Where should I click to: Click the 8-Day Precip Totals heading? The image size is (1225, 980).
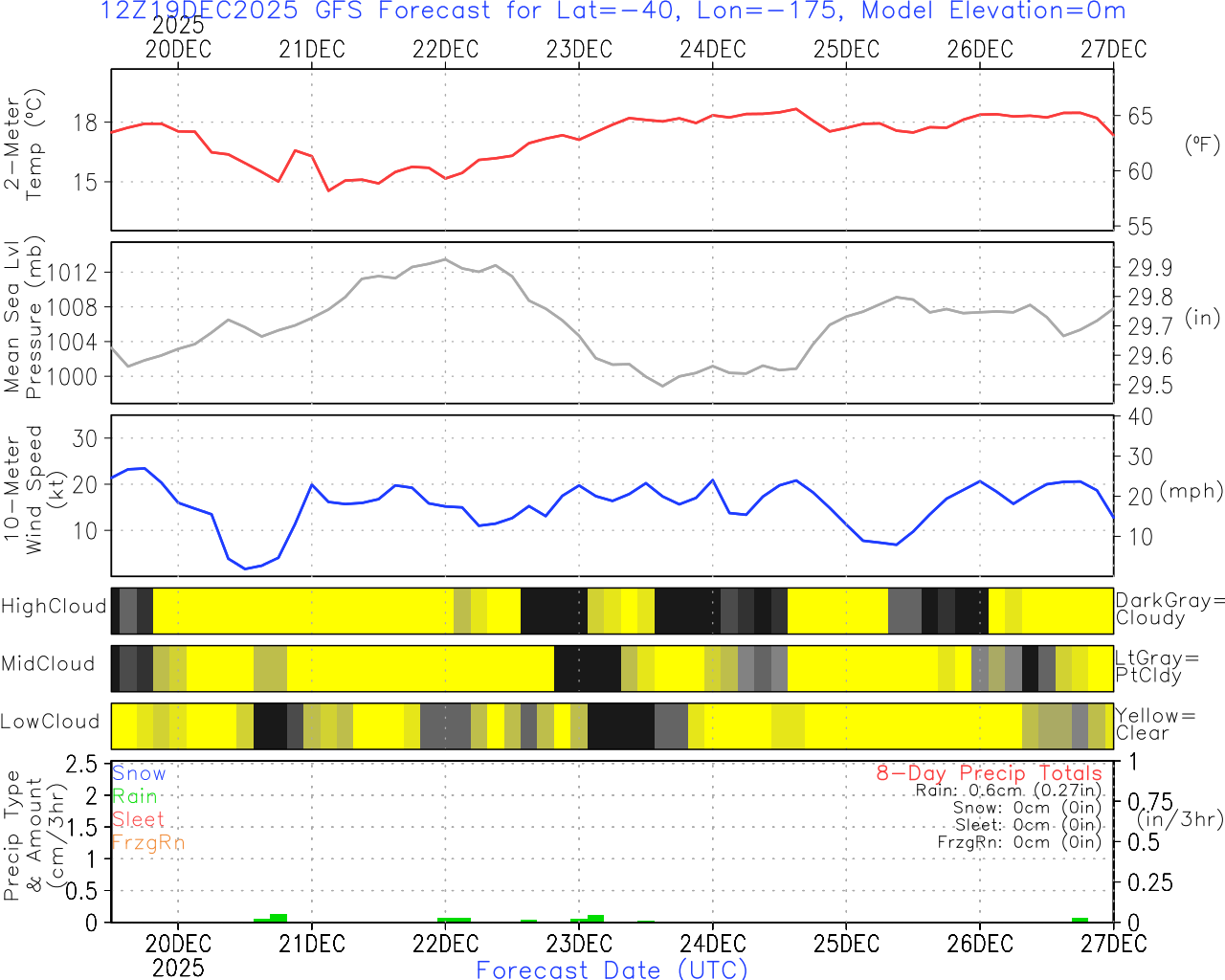point(989,773)
